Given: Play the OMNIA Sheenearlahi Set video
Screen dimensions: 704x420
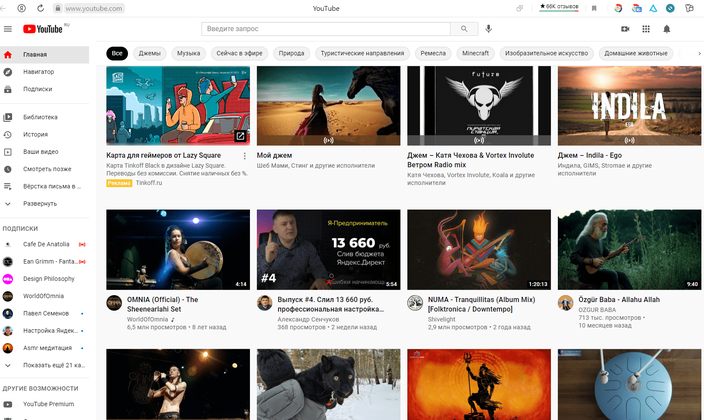Looking at the screenshot, I should click(178, 249).
